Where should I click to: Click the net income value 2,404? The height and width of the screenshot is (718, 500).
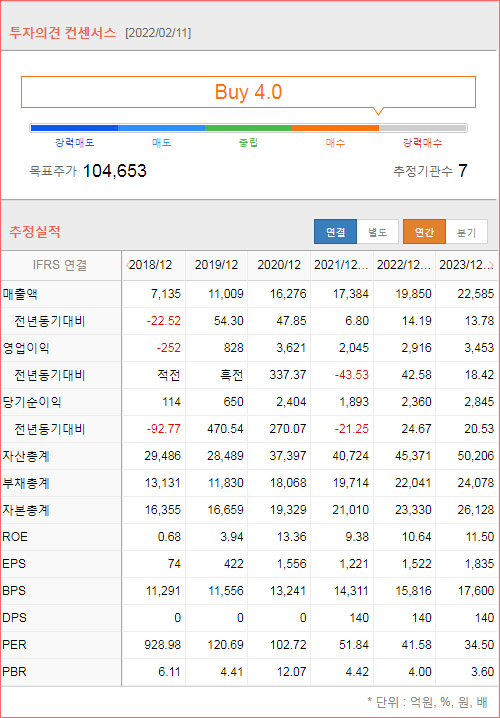[291, 402]
